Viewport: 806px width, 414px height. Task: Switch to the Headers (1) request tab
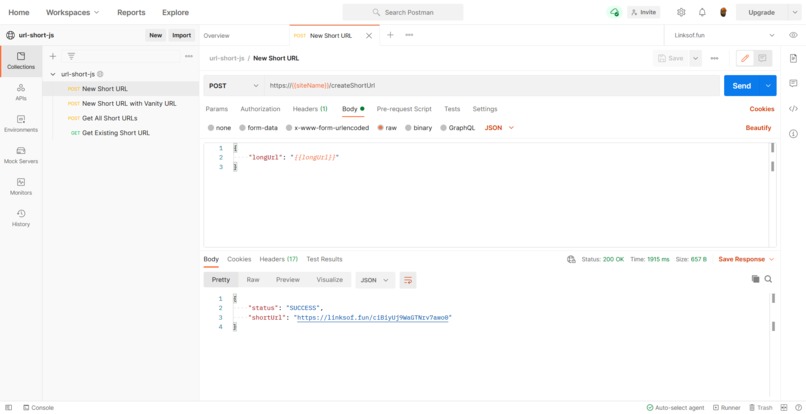[x=310, y=109]
